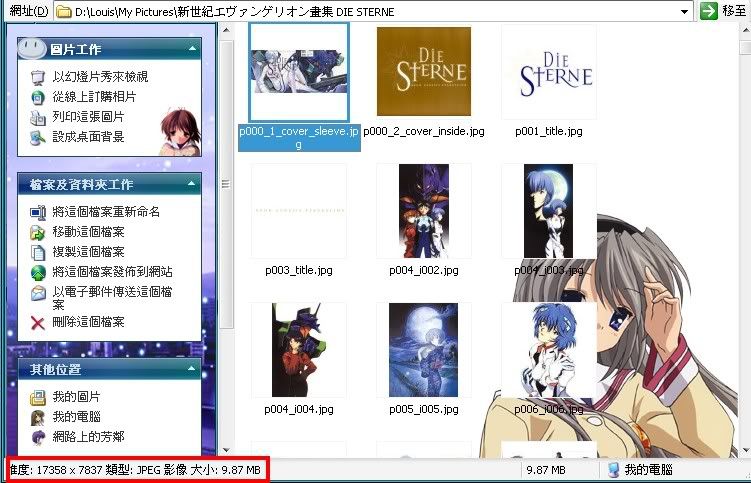This screenshot has height=483, width=751.
Task: Open 我的電腦 link in Other Places
Action: point(76,417)
